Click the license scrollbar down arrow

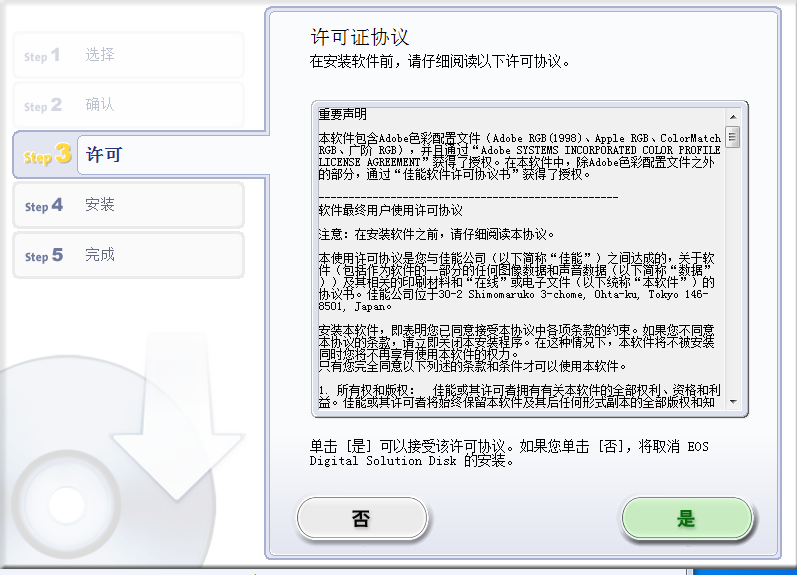pos(733,401)
